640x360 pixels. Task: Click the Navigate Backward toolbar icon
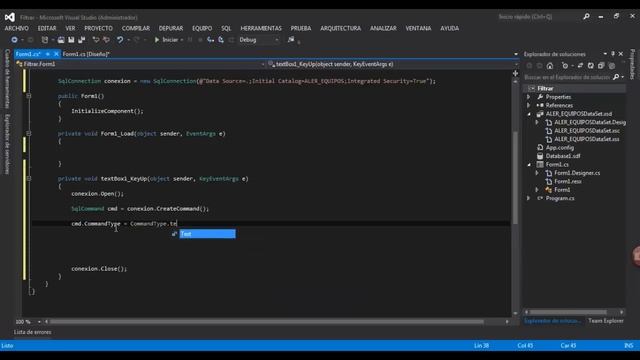tap(14, 40)
